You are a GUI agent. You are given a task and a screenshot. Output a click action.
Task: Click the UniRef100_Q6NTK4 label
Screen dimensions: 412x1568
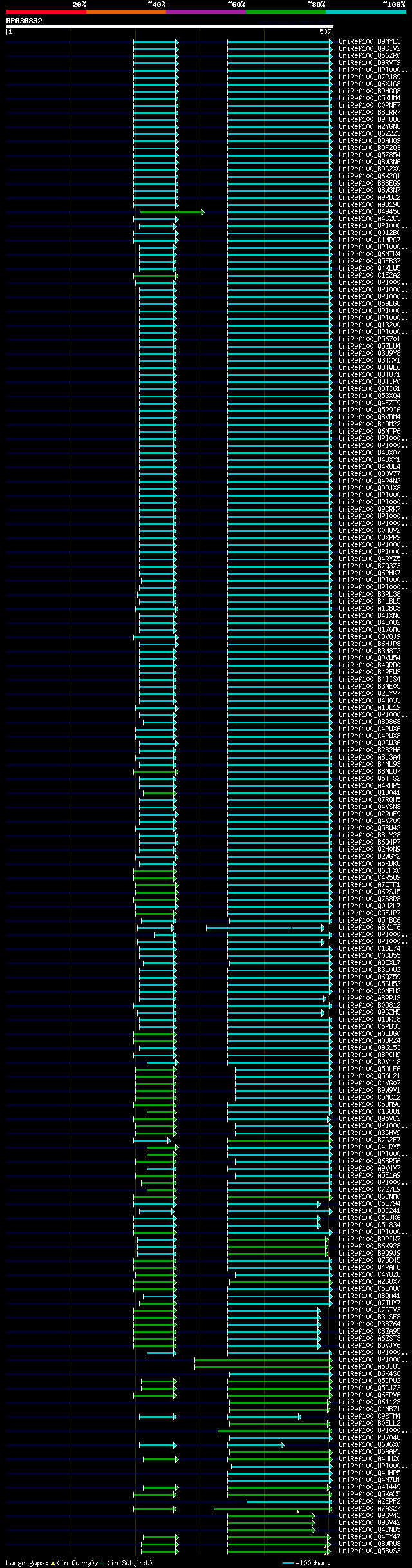(x=370, y=254)
